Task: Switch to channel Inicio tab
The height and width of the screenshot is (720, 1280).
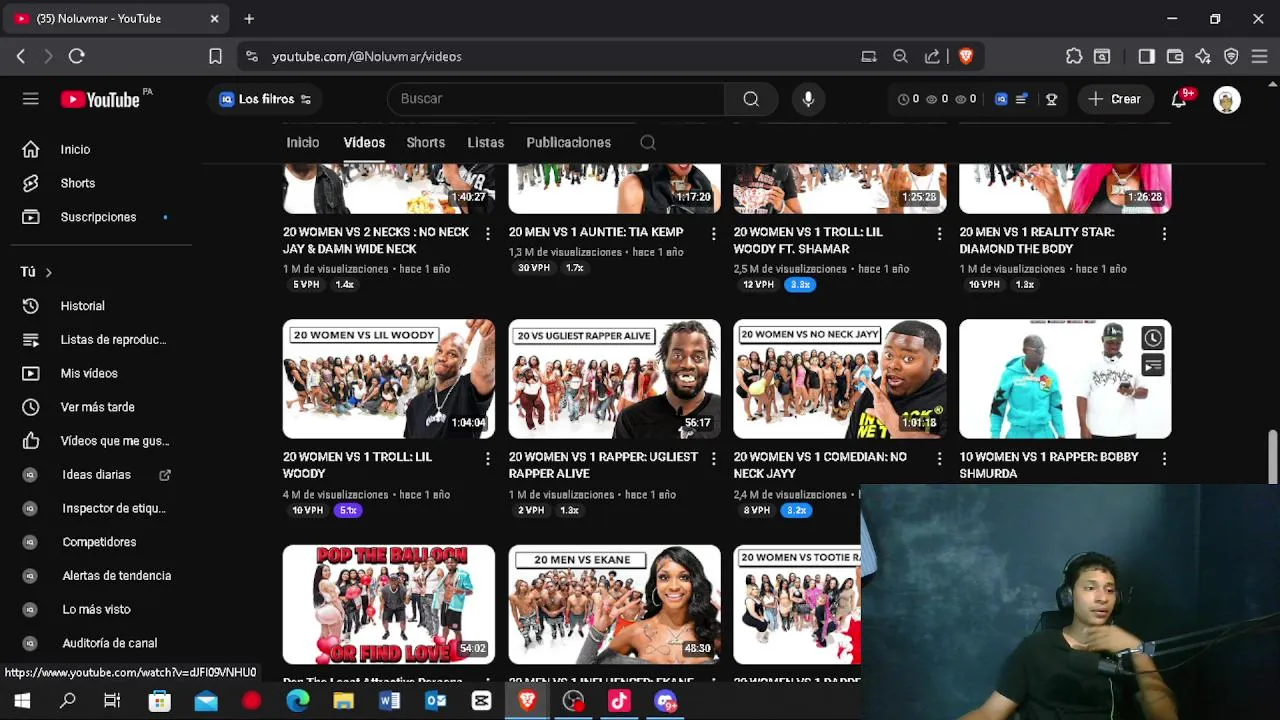Action: coord(303,142)
